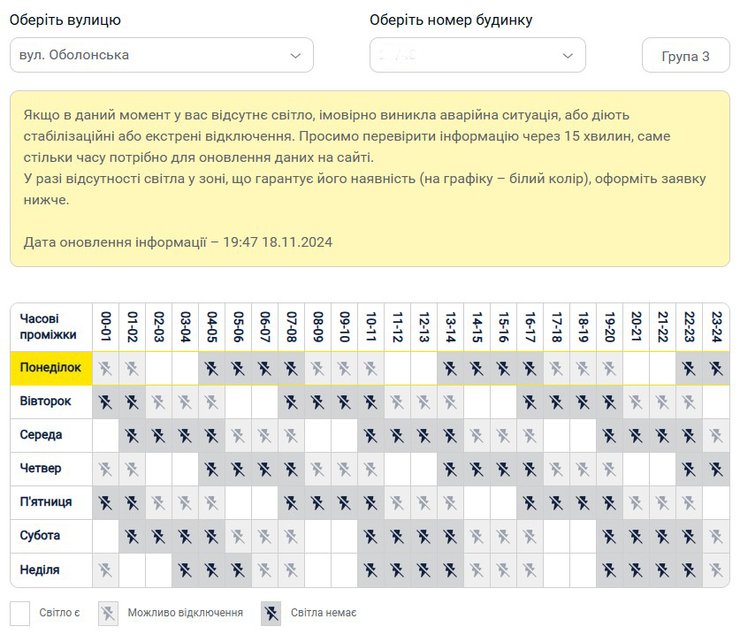Click the Можливо відключення legend label

[x=185, y=613]
